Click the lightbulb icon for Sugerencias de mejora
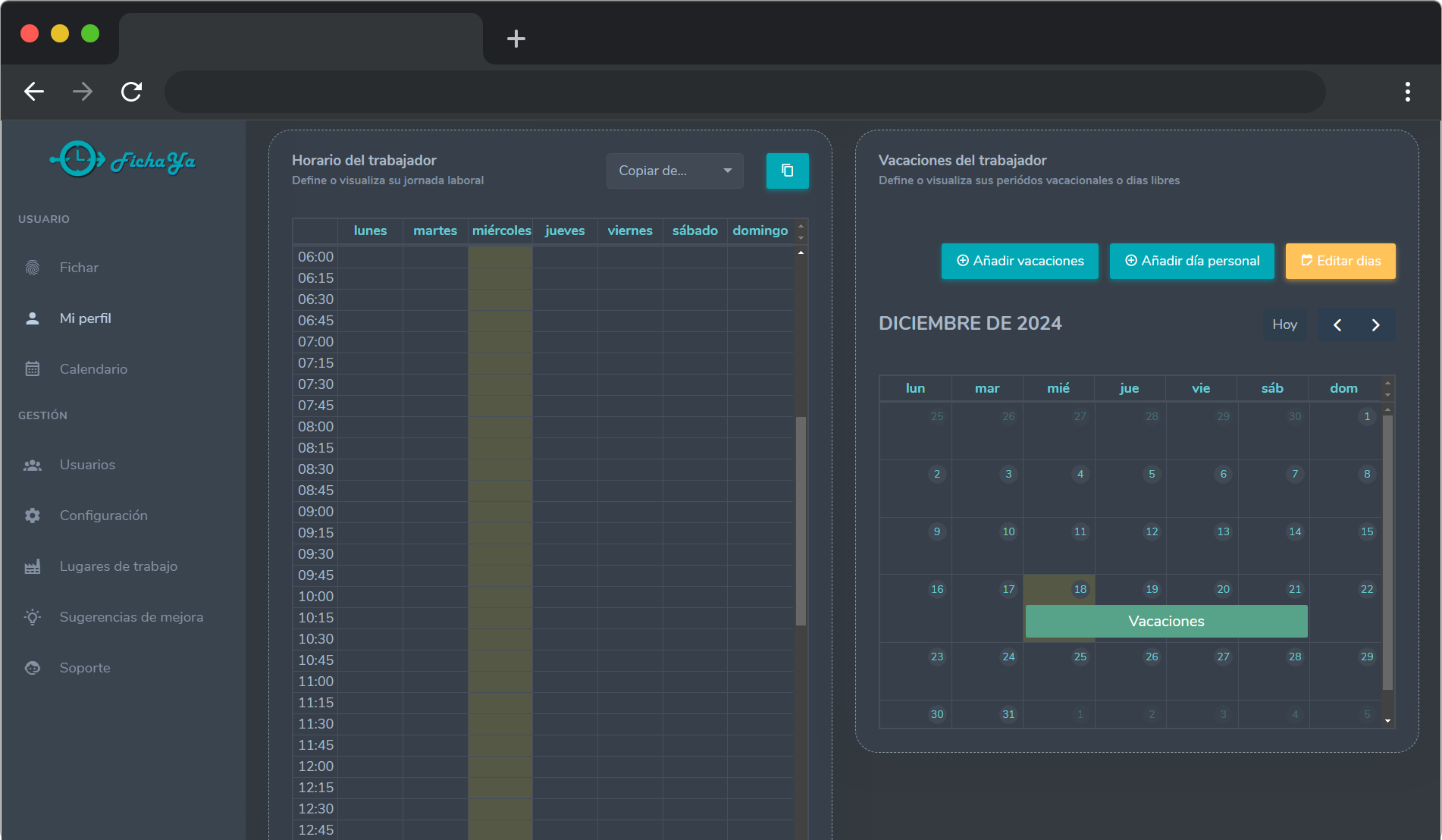This screenshot has width=1442, height=840. [x=33, y=617]
